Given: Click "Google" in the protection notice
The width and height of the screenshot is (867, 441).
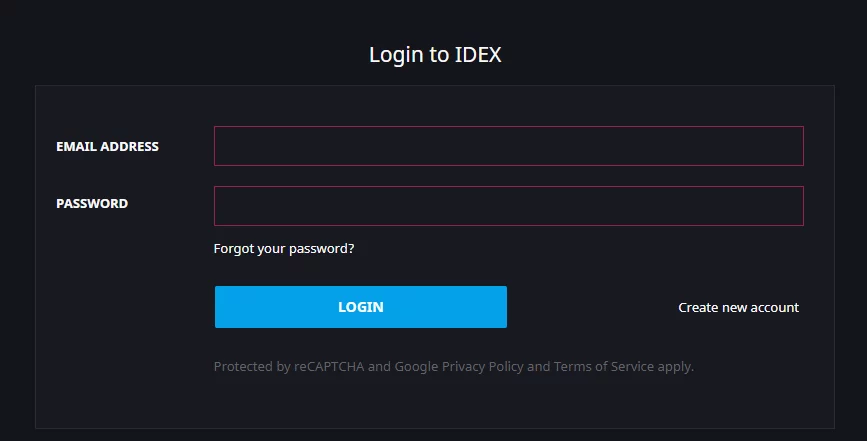Looking at the screenshot, I should click(416, 367).
